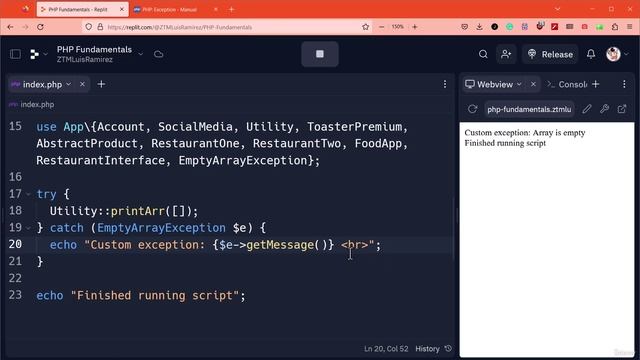The width and height of the screenshot is (640, 360).
Task: Open the editor pane three-dot menu
Action: point(445,84)
